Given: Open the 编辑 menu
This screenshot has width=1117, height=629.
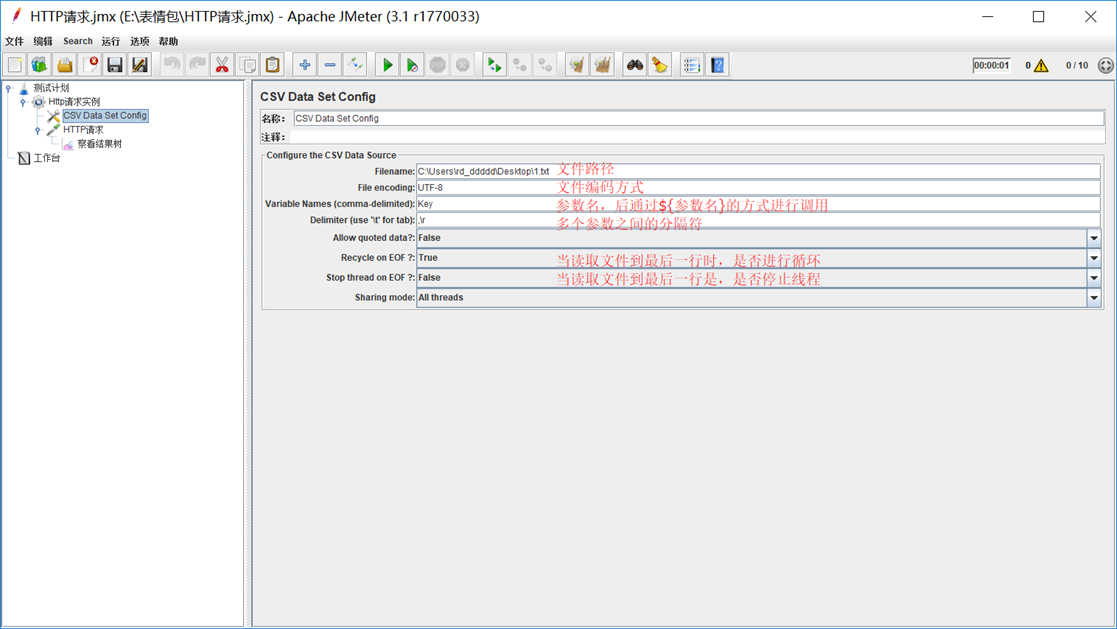Looking at the screenshot, I should point(43,41).
